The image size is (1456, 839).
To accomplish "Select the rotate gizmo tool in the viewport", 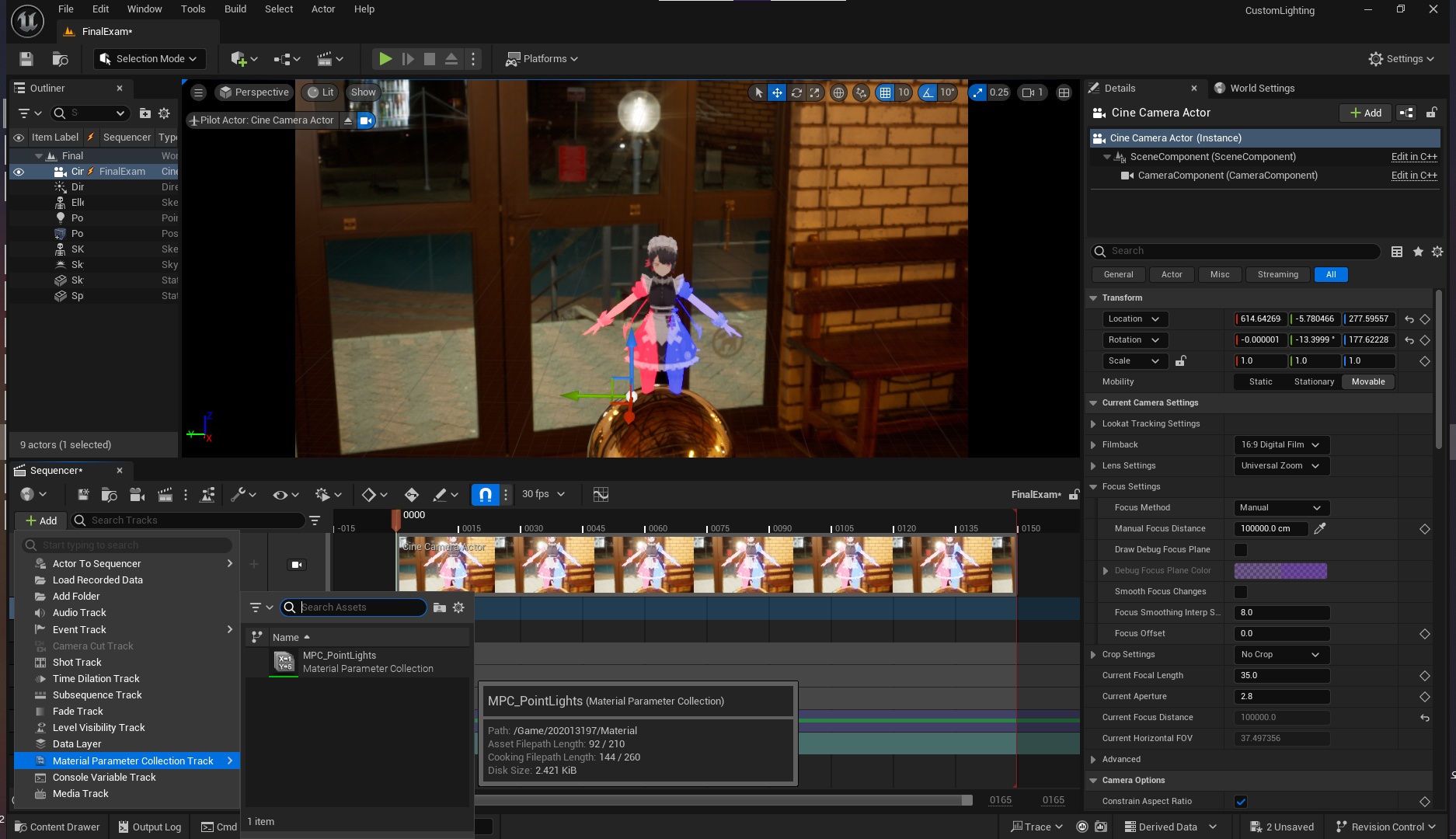I will (x=796, y=92).
